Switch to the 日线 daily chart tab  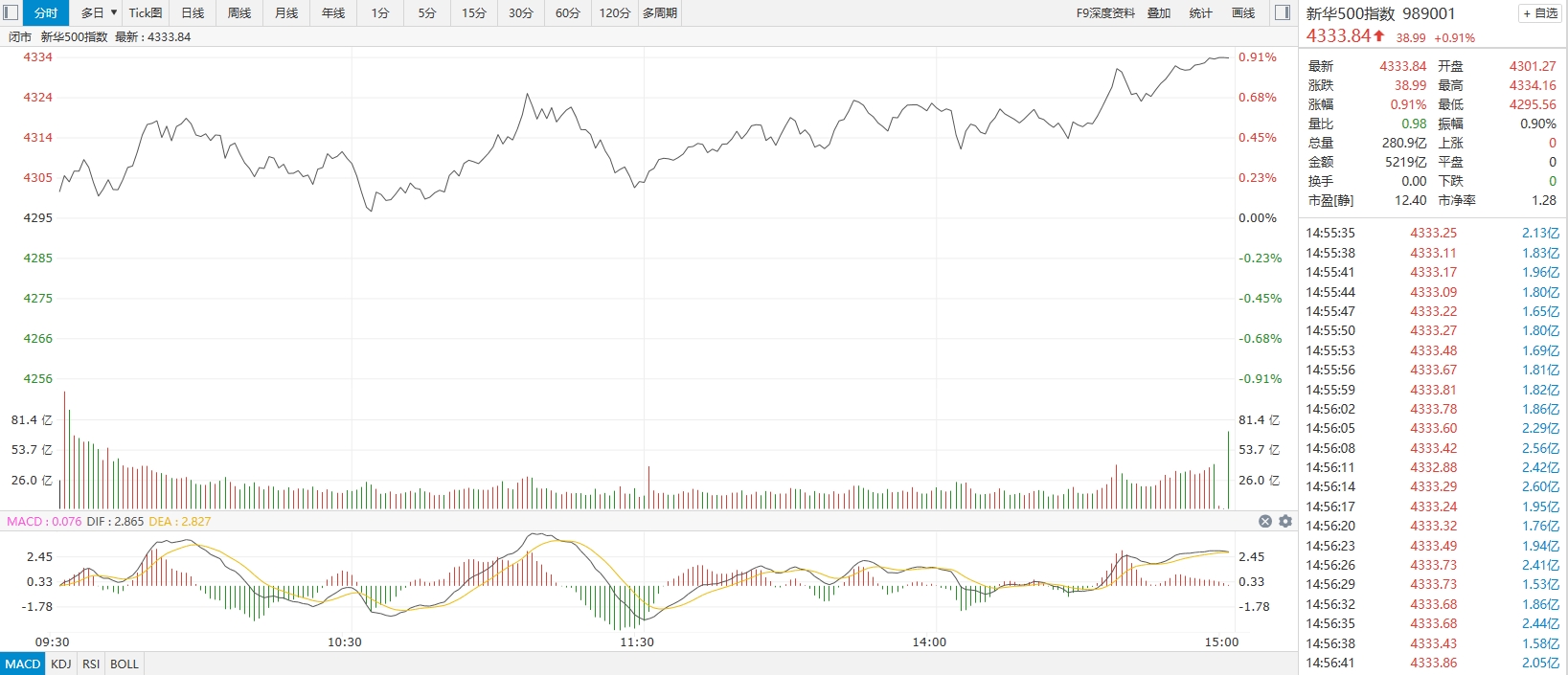point(193,12)
